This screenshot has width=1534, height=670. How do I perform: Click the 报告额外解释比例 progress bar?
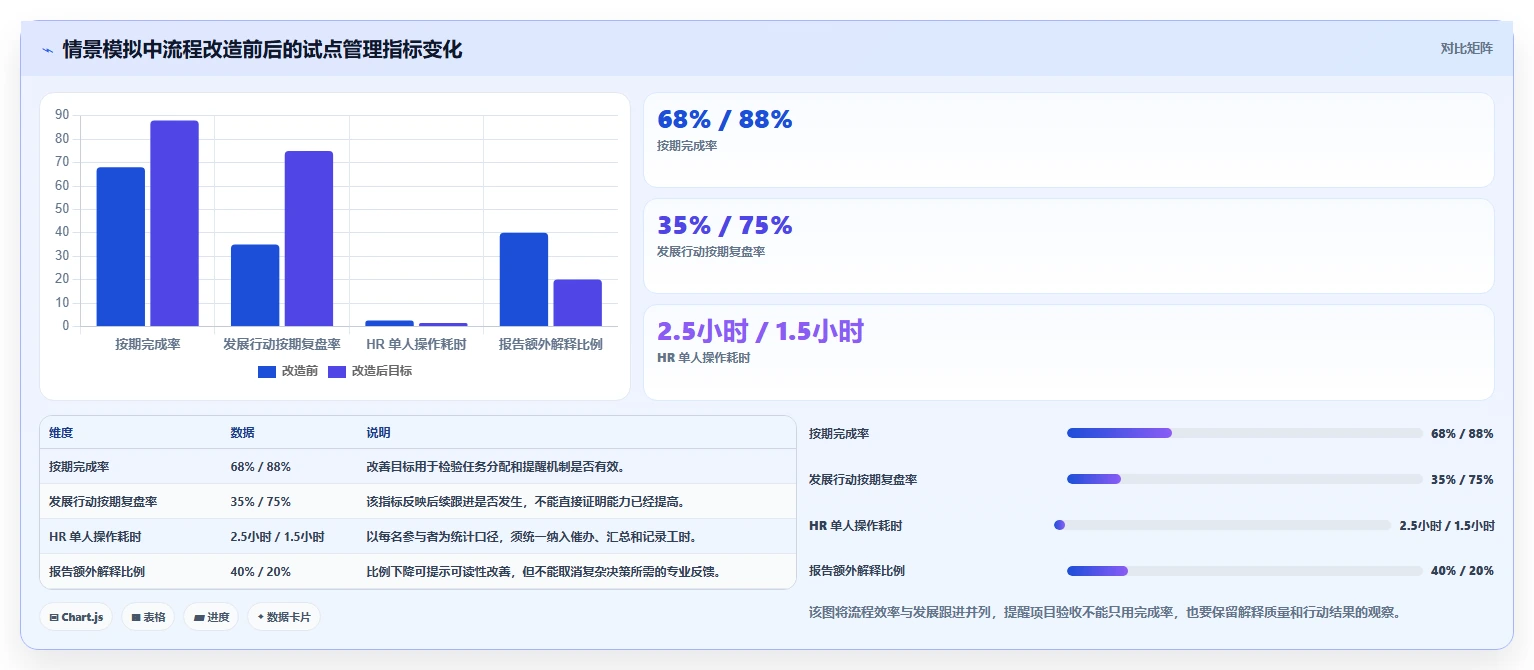[1245, 571]
